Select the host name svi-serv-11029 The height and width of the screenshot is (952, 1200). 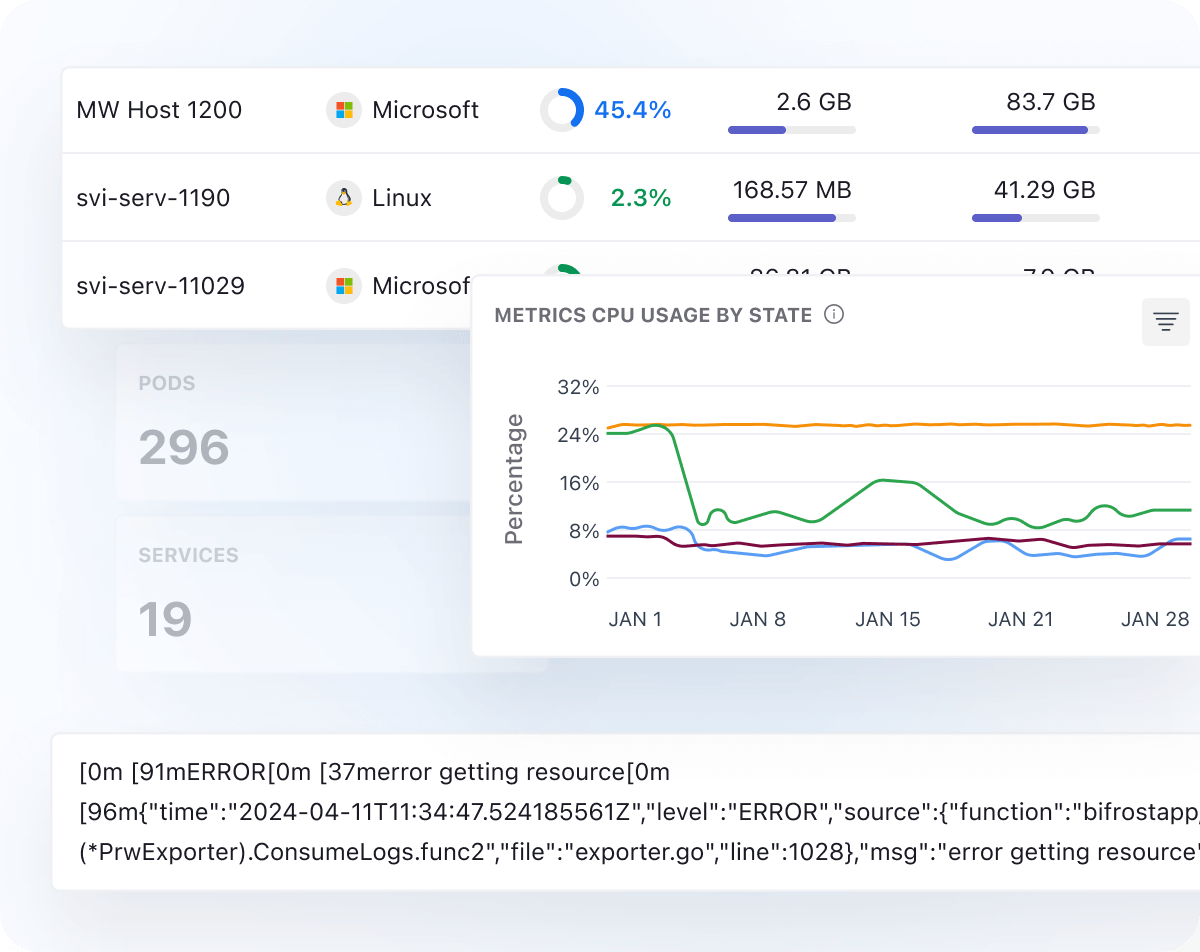tap(160, 286)
